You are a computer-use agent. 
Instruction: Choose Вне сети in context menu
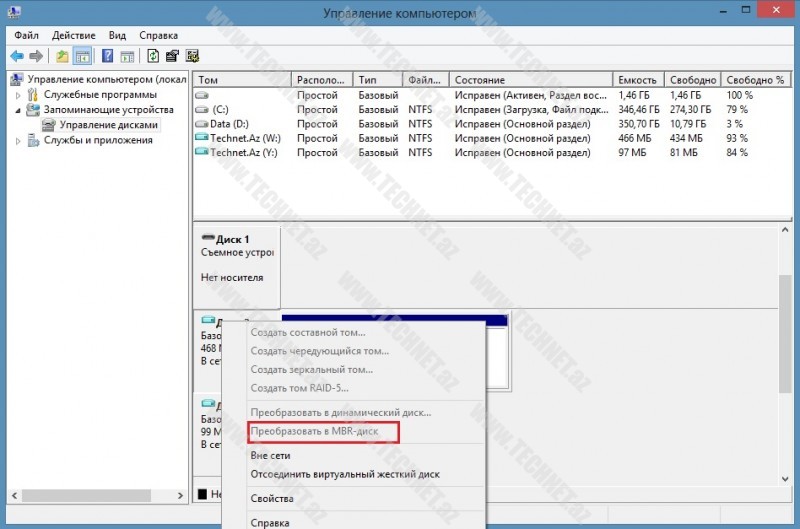pyautogui.click(x=269, y=455)
